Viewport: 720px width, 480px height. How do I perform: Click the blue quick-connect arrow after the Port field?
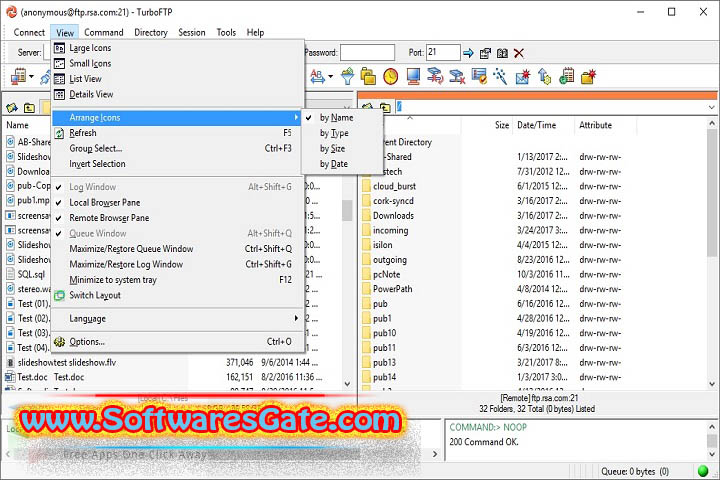(468, 53)
